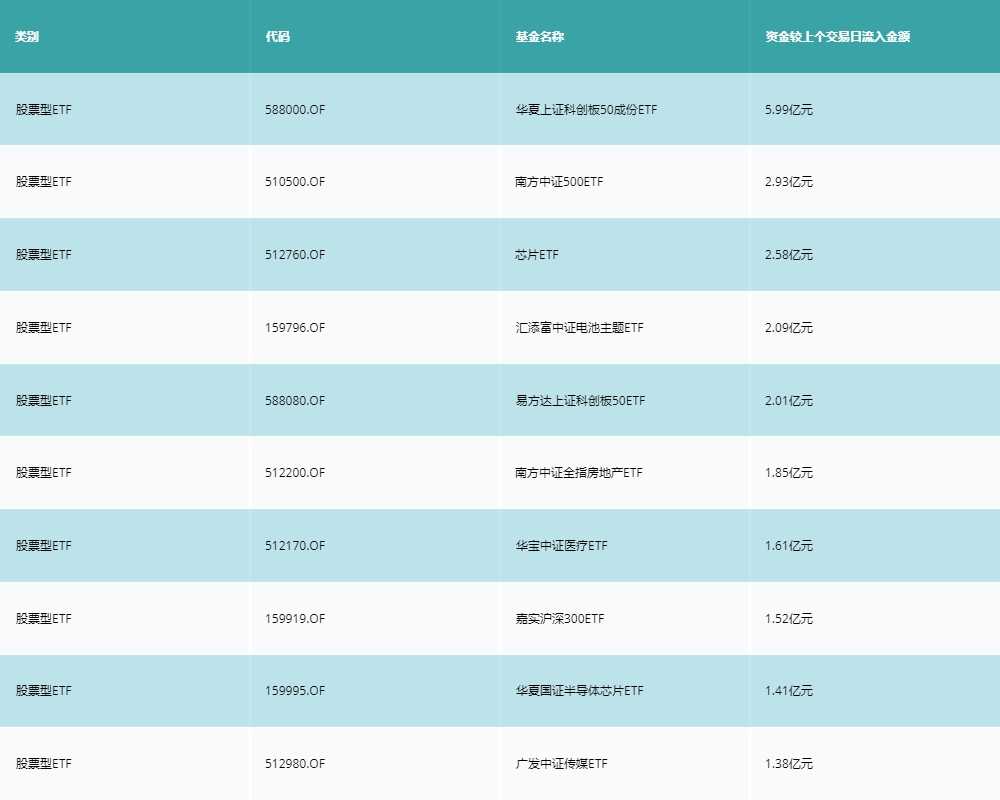1000x800 pixels.
Task: Click fund name 芯片ETF
Action: [x=537, y=255]
